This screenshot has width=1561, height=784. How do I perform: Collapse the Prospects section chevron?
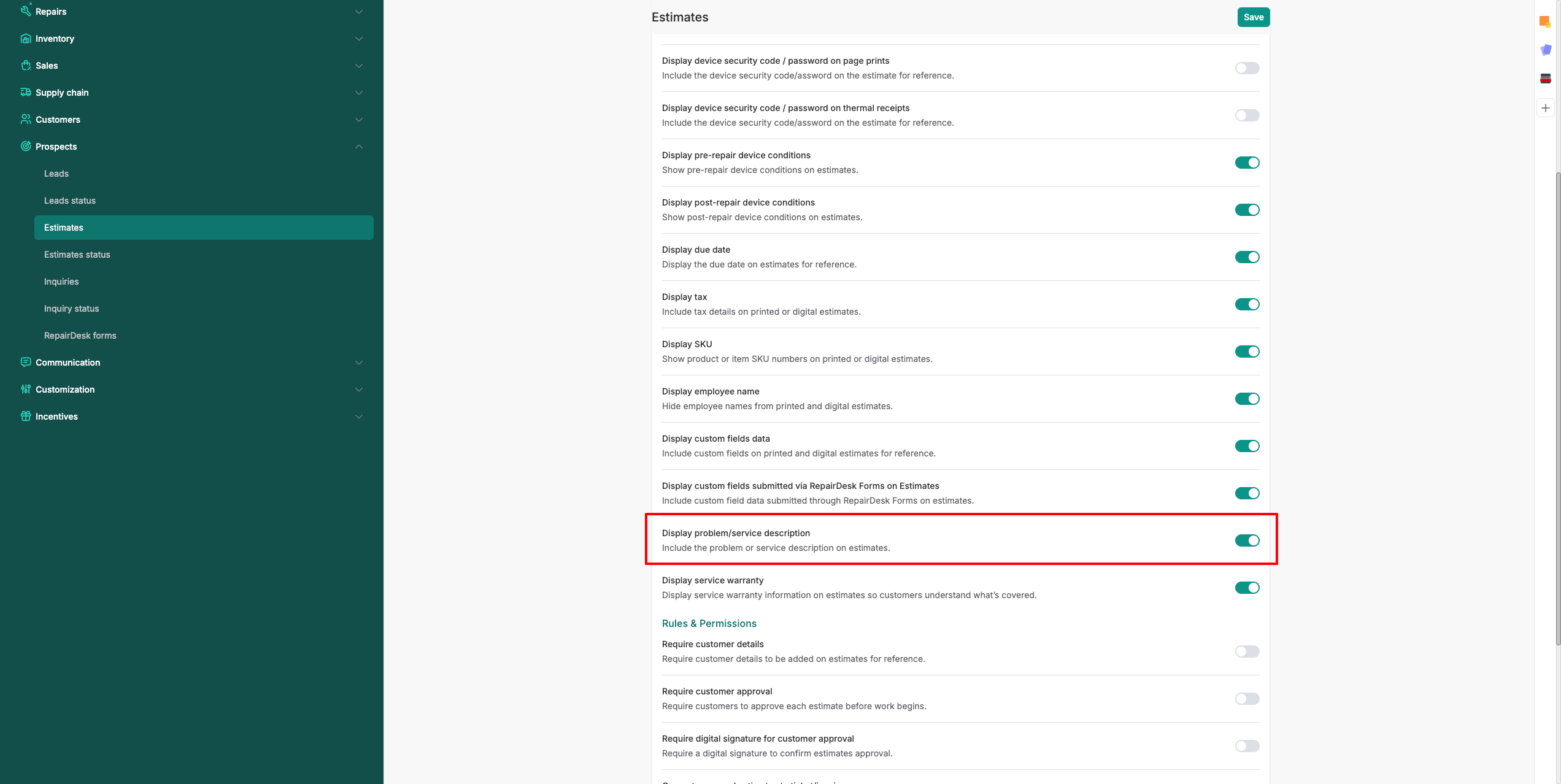pos(359,147)
